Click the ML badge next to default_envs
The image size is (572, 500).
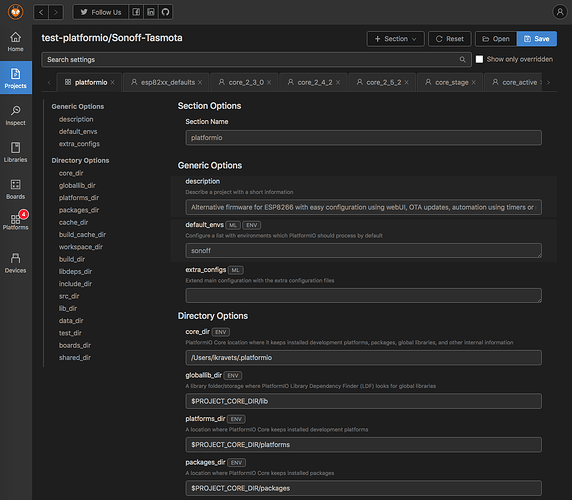click(x=233, y=225)
